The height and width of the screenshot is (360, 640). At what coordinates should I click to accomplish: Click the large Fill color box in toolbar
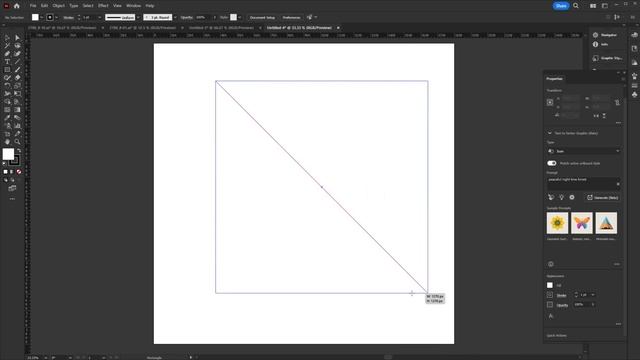[x=8, y=154]
